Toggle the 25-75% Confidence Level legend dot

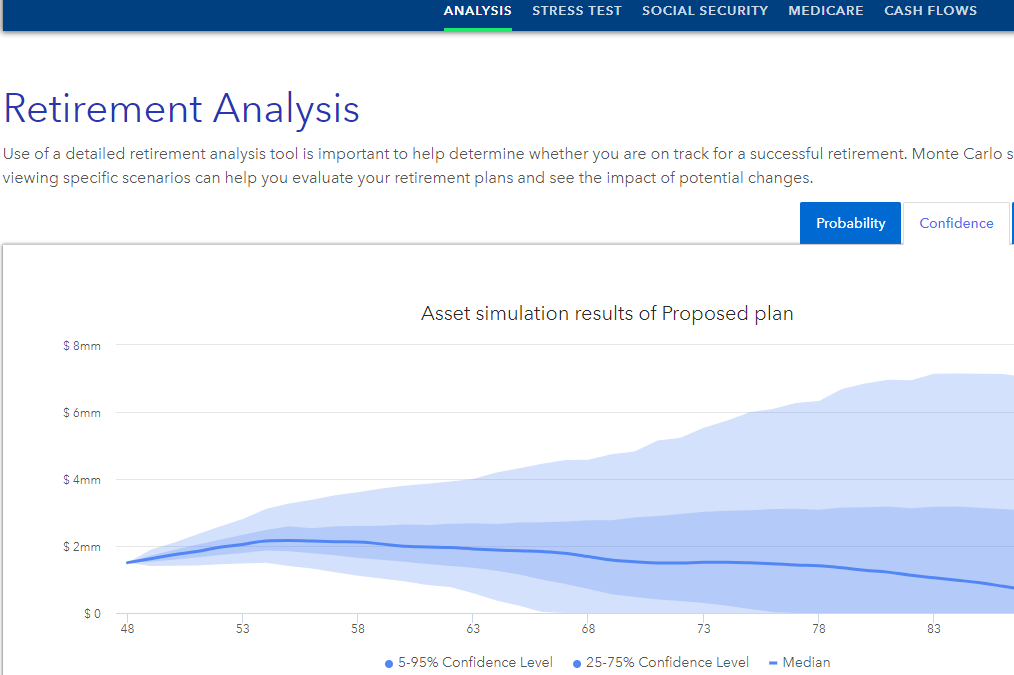pos(577,663)
